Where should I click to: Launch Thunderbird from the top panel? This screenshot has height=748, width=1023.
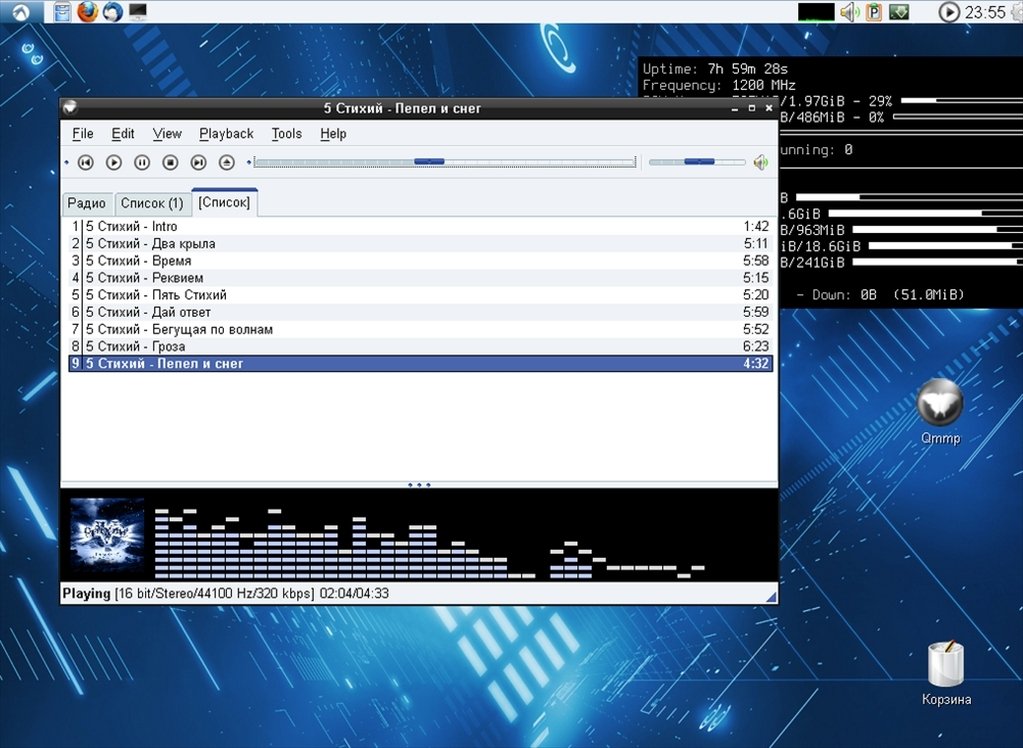click(113, 12)
